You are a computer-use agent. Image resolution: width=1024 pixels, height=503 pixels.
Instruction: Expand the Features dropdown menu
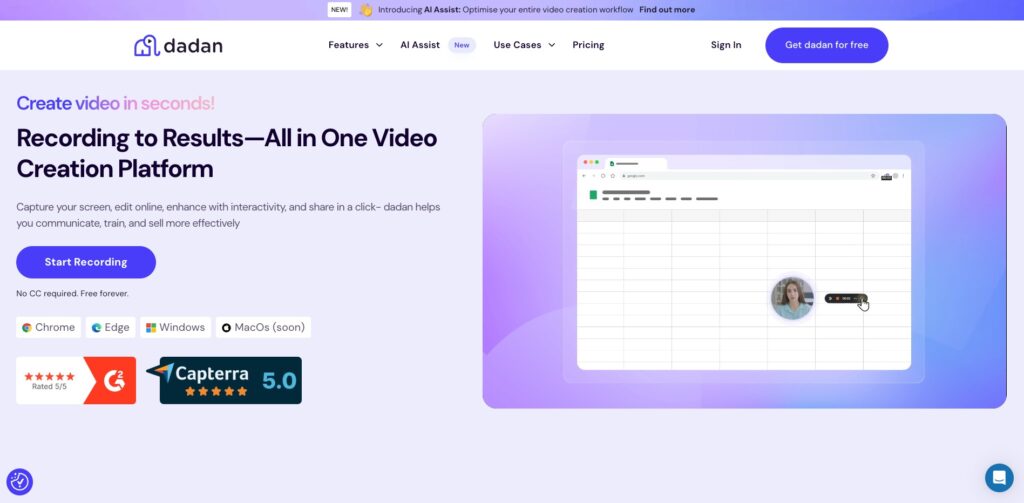(x=355, y=45)
